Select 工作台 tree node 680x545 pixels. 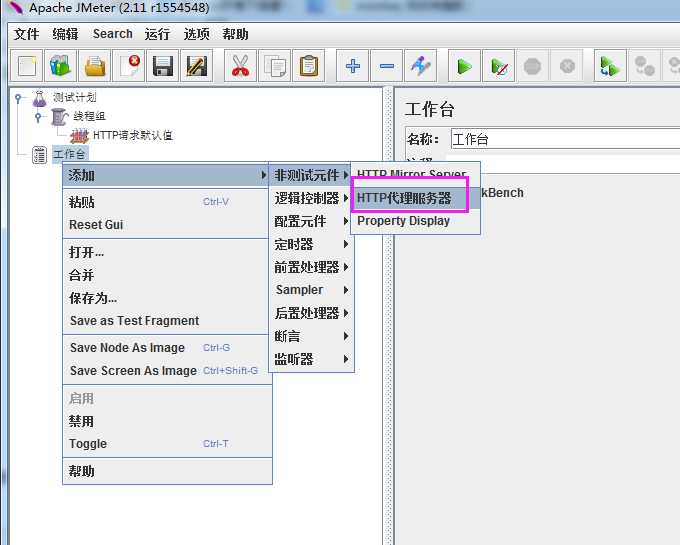pos(69,154)
